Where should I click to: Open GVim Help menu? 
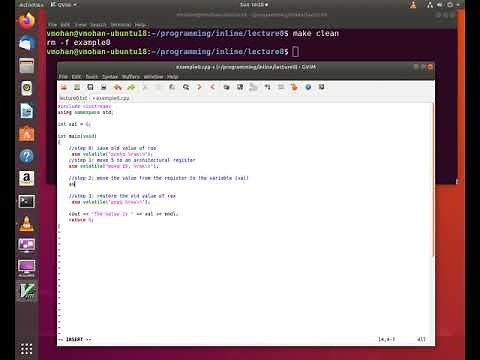[x=172, y=77]
